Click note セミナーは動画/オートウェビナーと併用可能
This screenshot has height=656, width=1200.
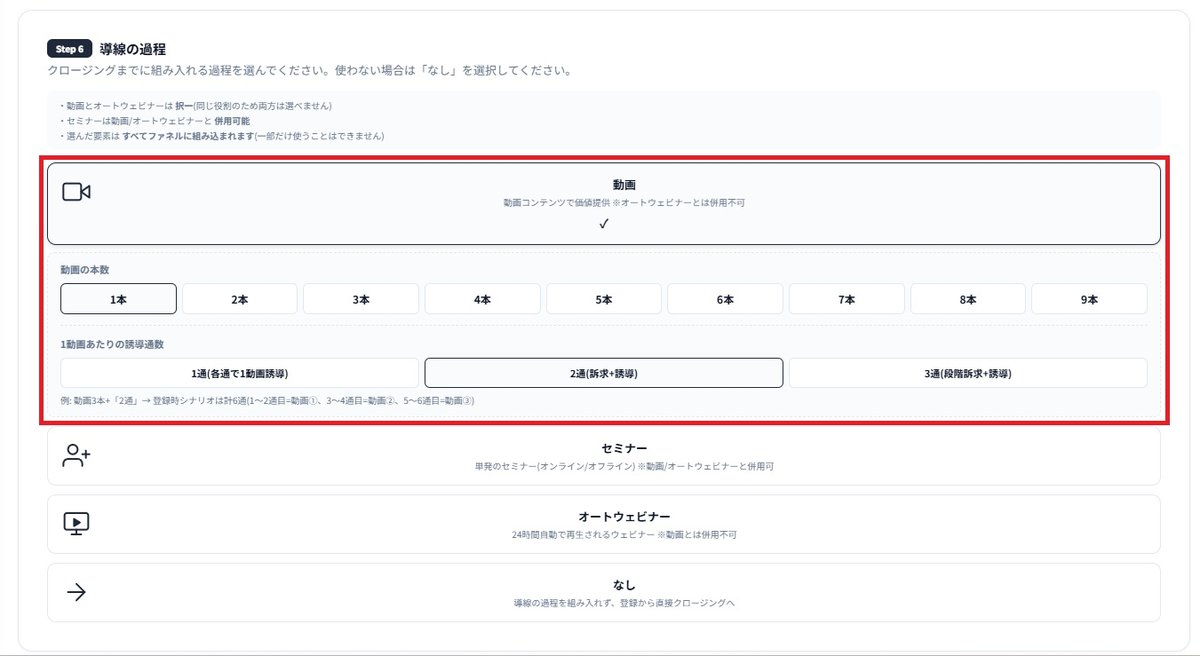tap(154, 121)
